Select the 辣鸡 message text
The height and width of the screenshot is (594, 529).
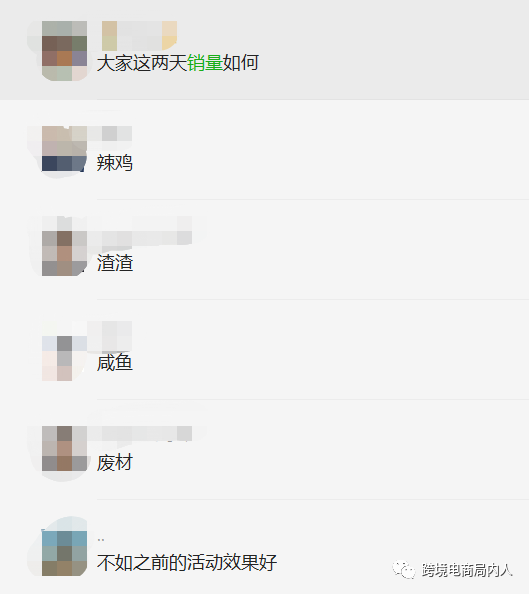(115, 163)
